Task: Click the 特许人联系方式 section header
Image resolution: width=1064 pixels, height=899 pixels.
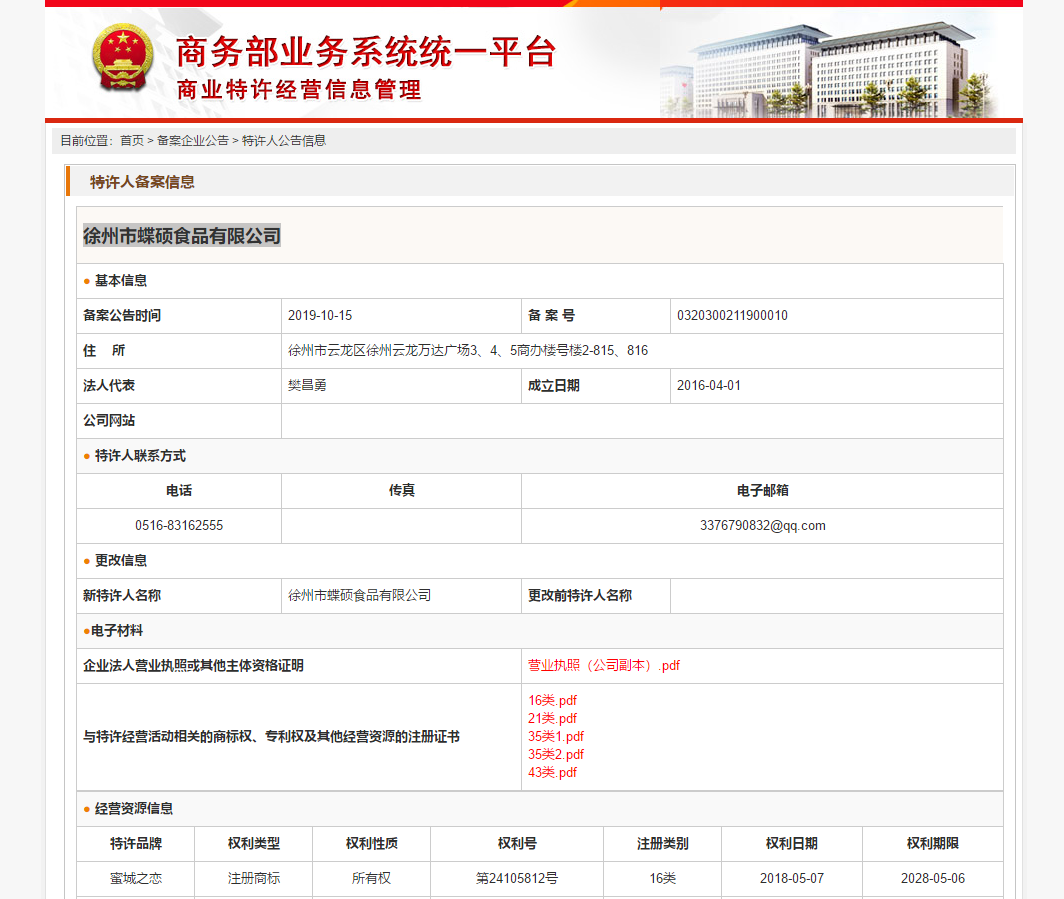Action: pos(140,456)
